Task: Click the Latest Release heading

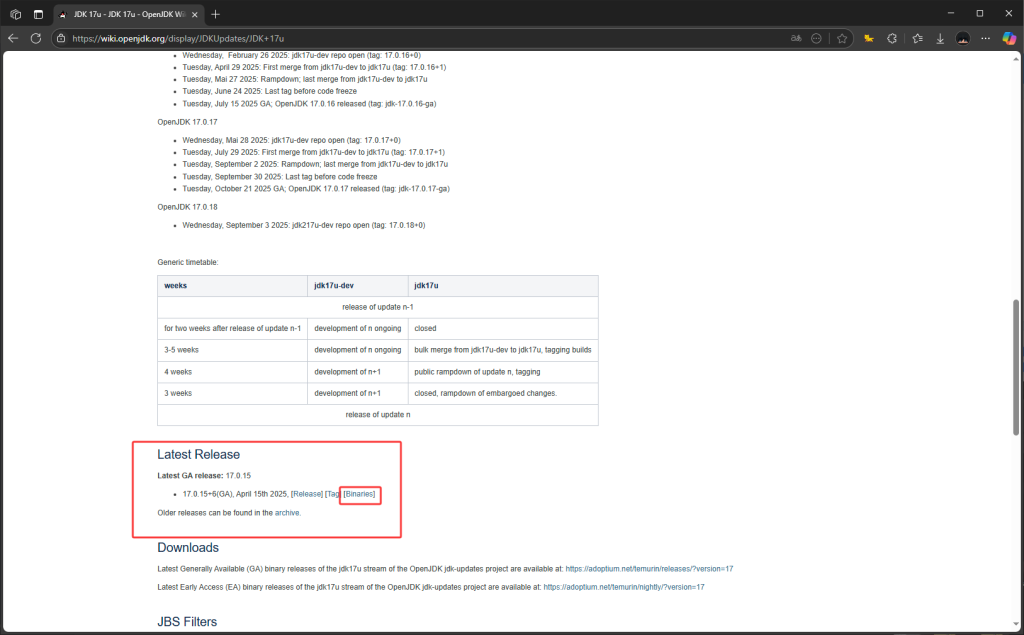Action: [x=199, y=455]
